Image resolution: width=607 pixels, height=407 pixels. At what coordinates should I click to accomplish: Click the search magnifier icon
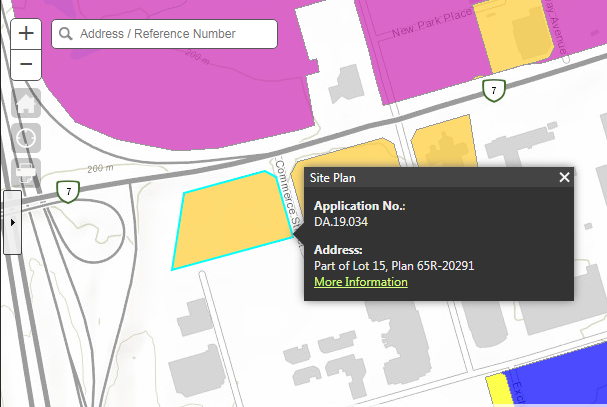66,34
